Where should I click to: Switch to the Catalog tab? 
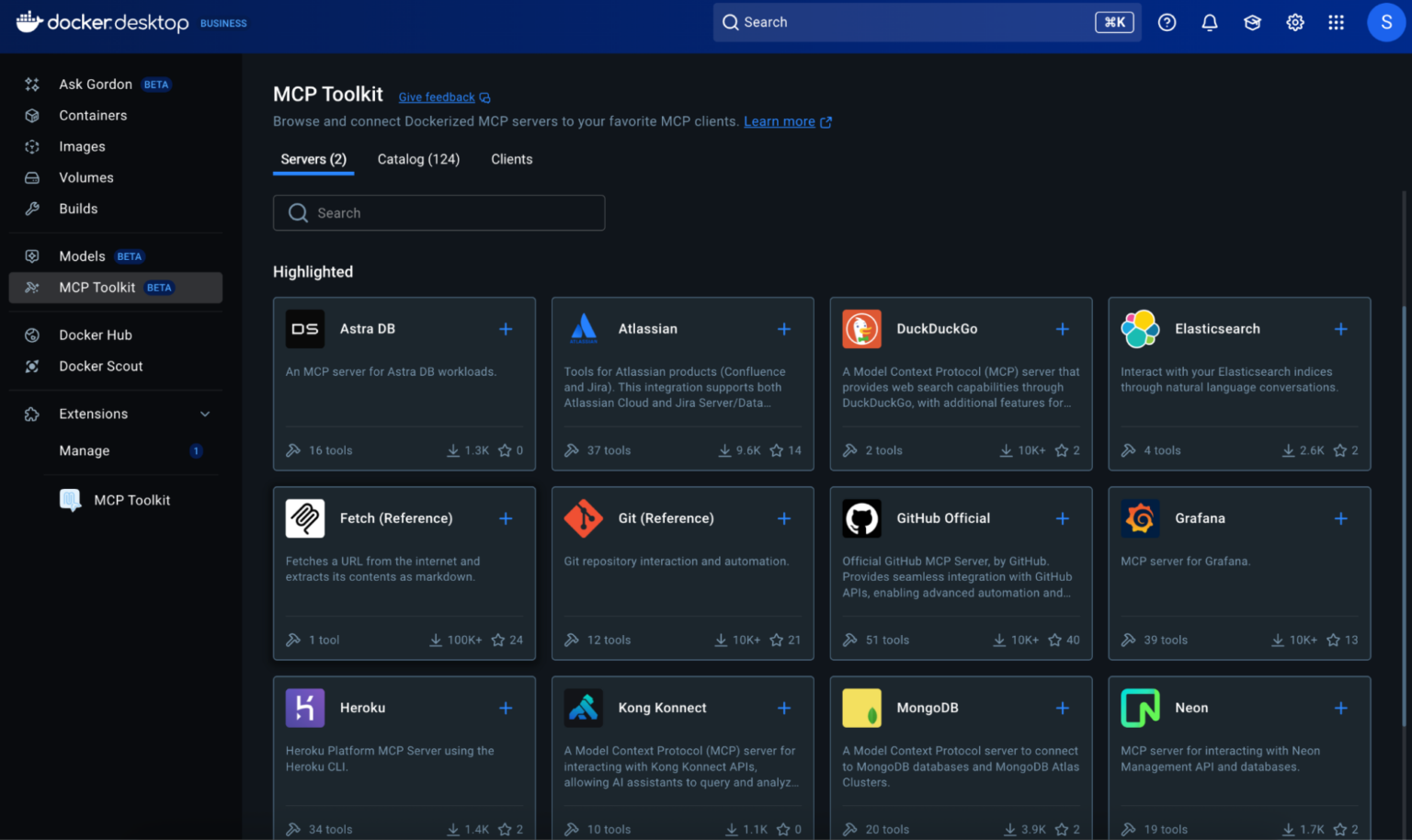(418, 159)
